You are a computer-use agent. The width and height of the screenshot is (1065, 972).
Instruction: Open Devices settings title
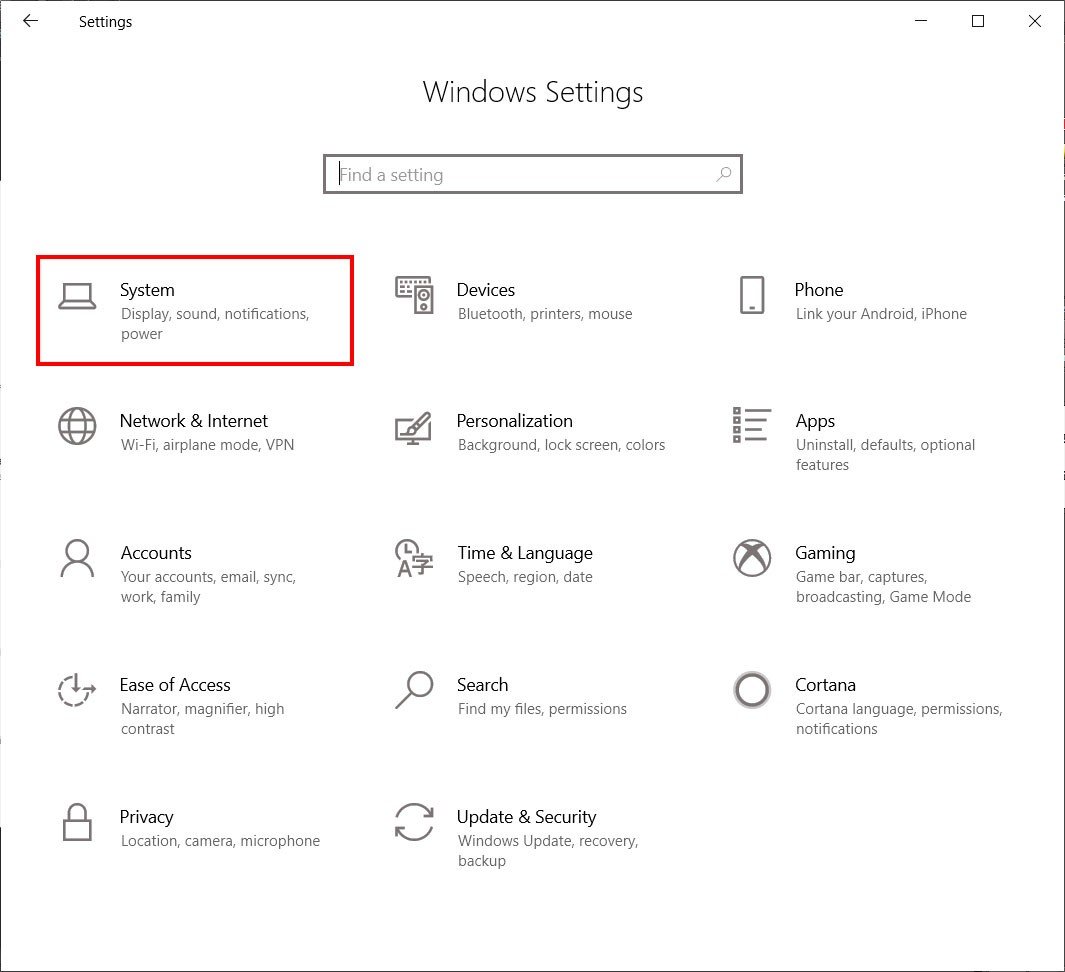pos(486,290)
